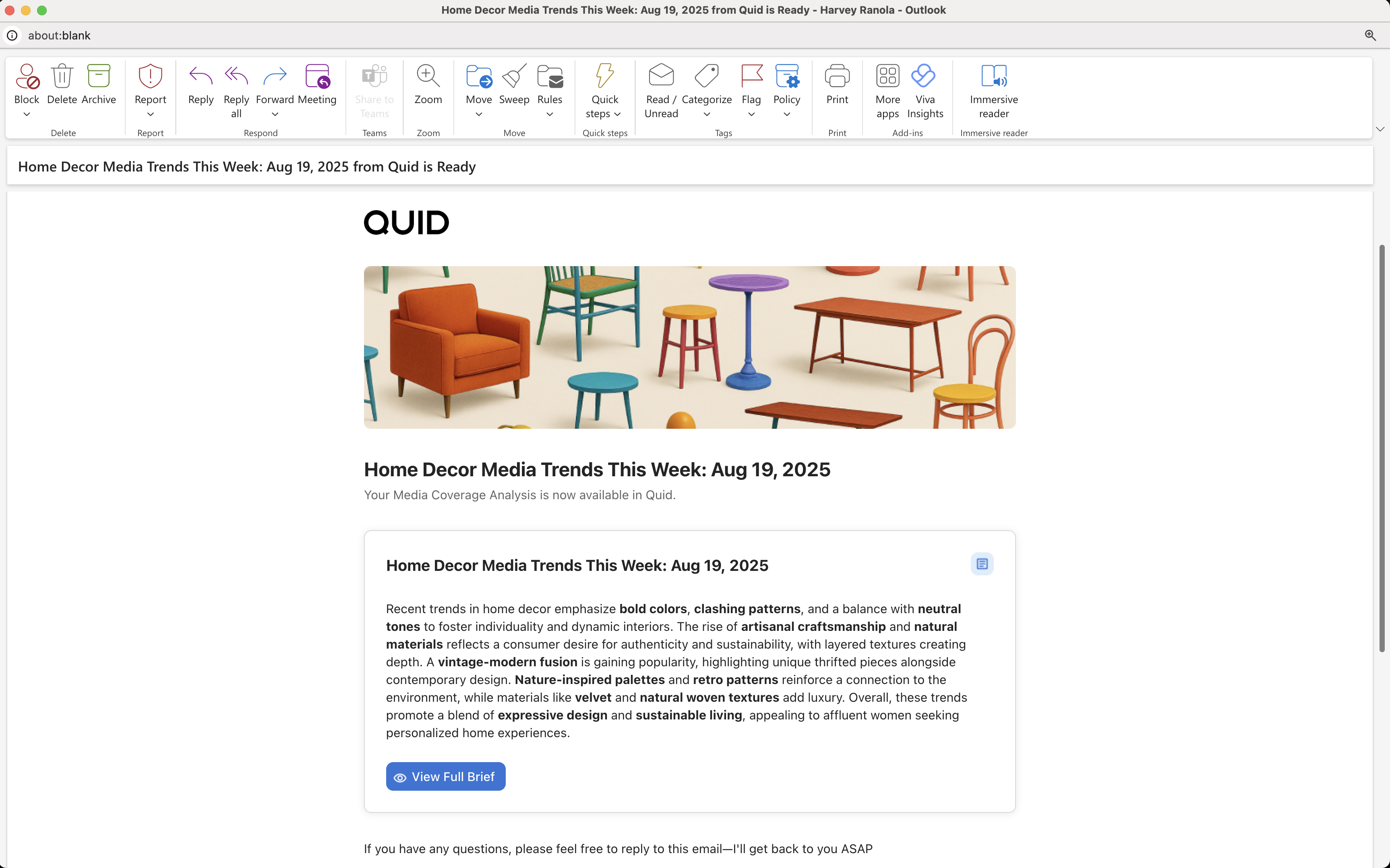Zoom with the magnifier ribbon icon
Screen dimensions: 1390x868
[428, 77]
